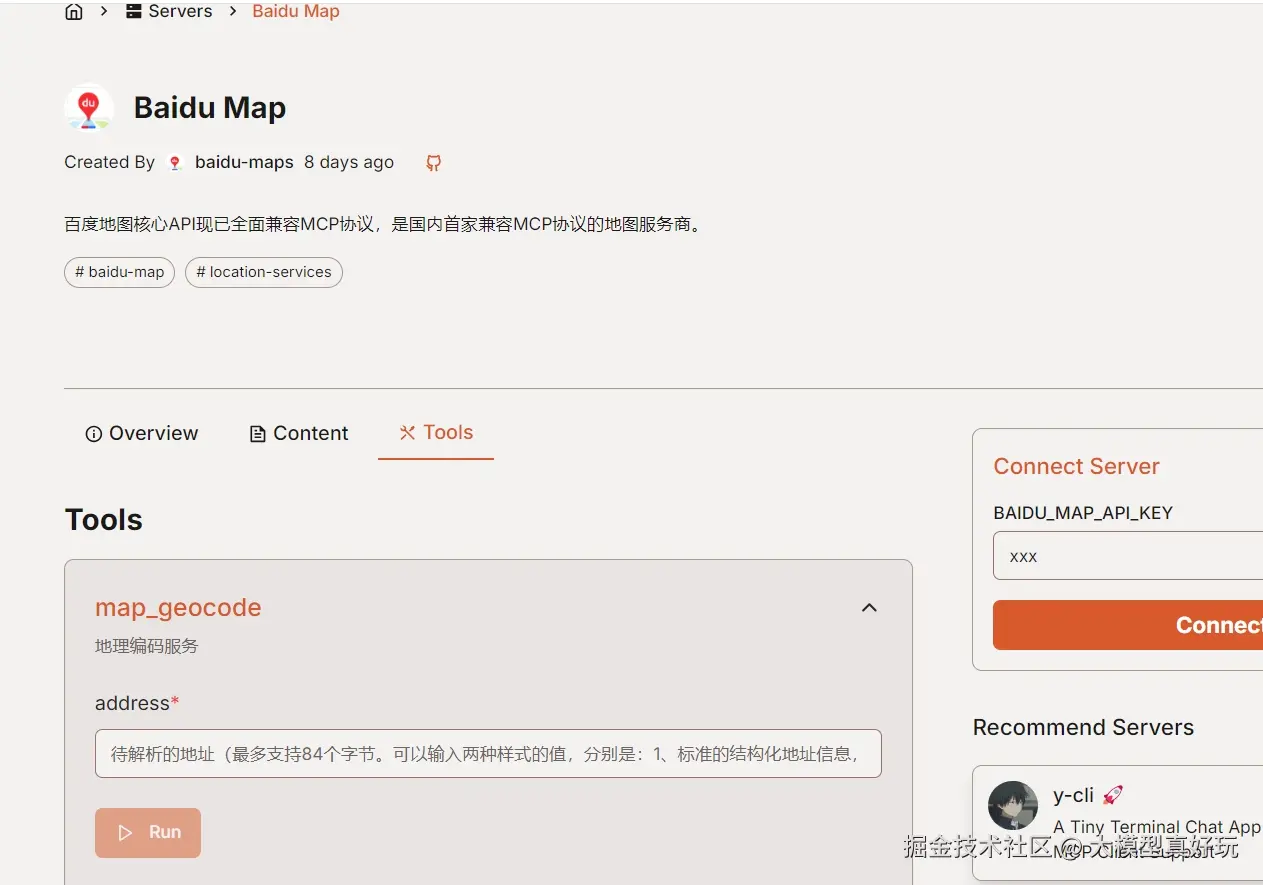Click the Recommend Servers heading

pyautogui.click(x=1083, y=727)
